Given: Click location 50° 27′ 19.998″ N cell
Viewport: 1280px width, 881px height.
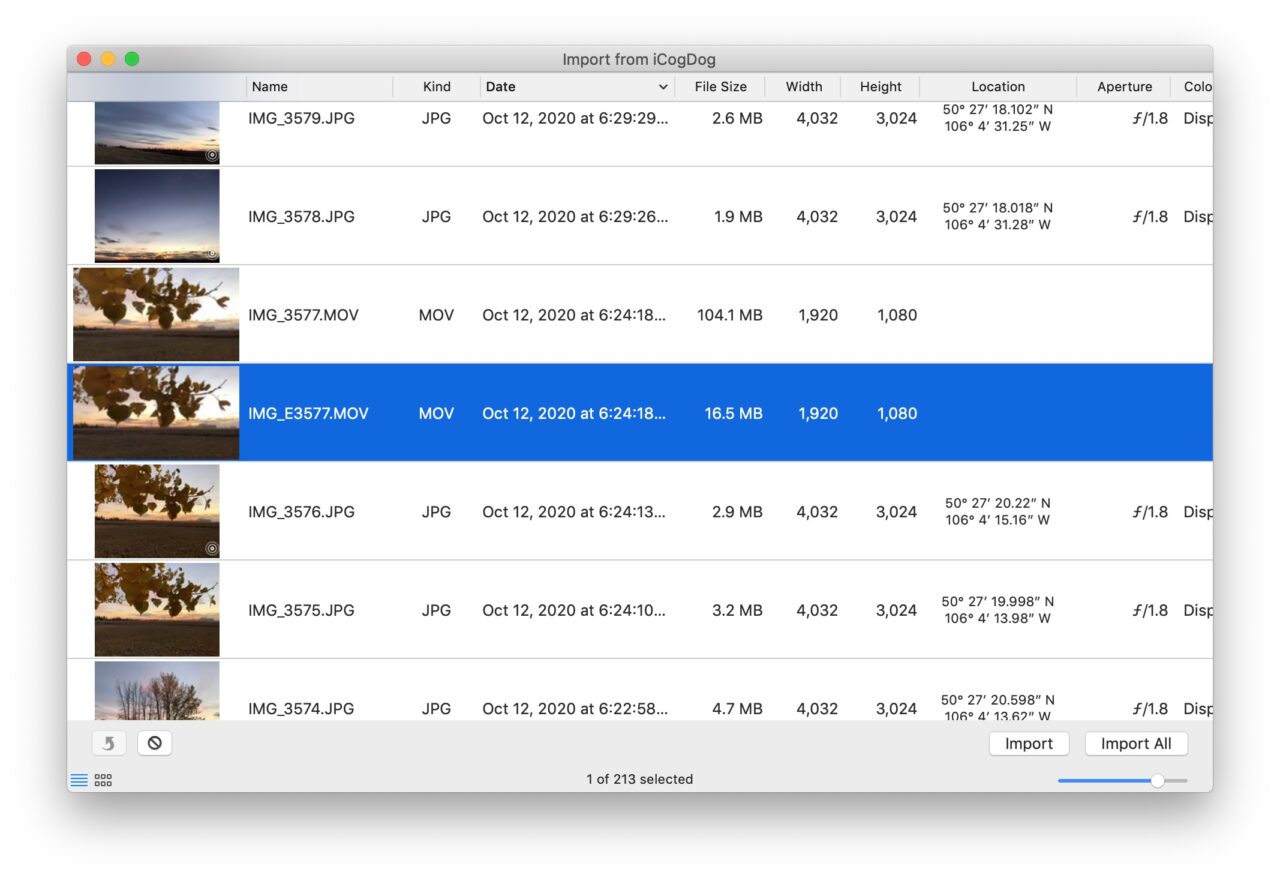Looking at the screenshot, I should pyautogui.click(x=998, y=610).
